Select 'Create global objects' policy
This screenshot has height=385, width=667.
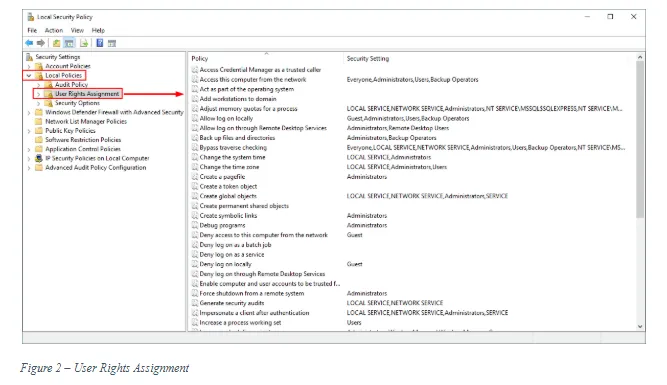(x=228, y=196)
